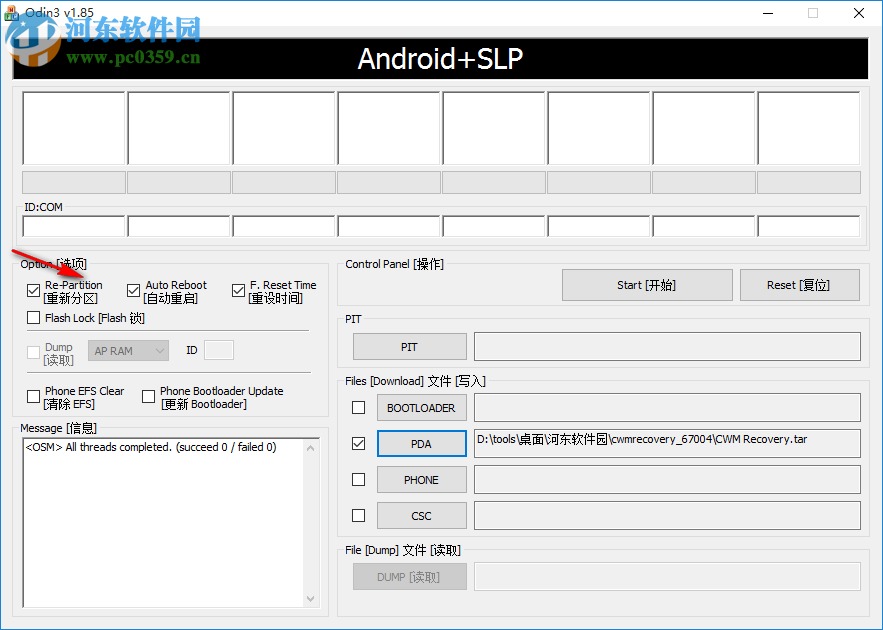
Task: Click the CWM Recovery.tar file path field
Action: 667,443
